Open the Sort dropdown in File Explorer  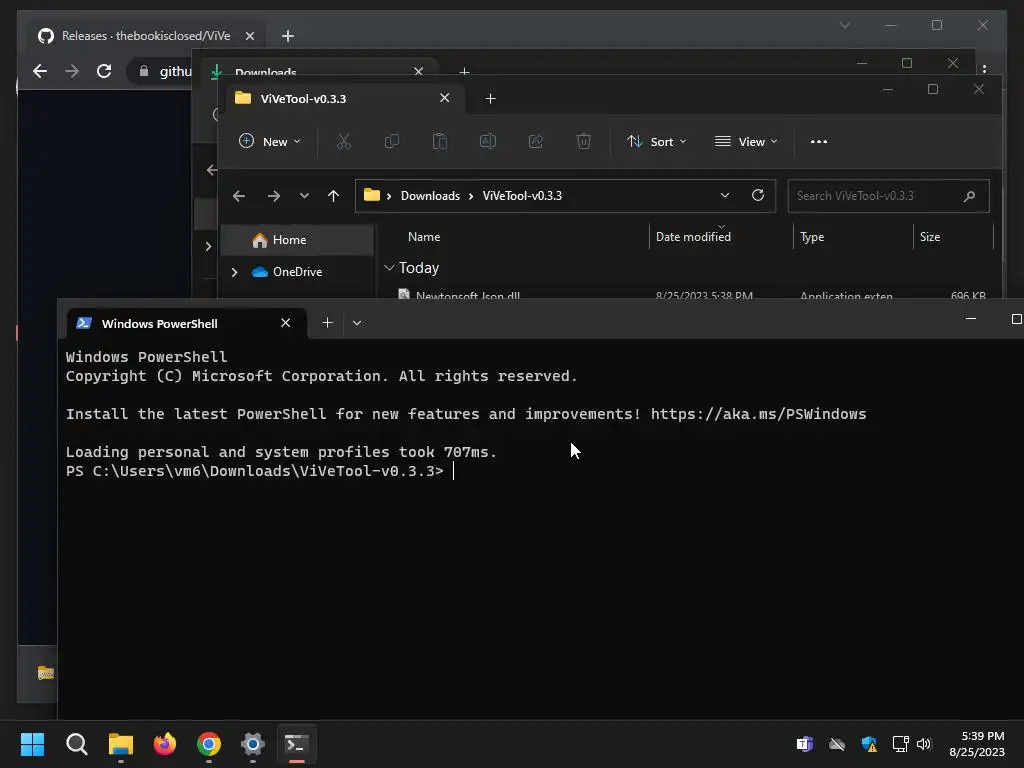coord(656,142)
